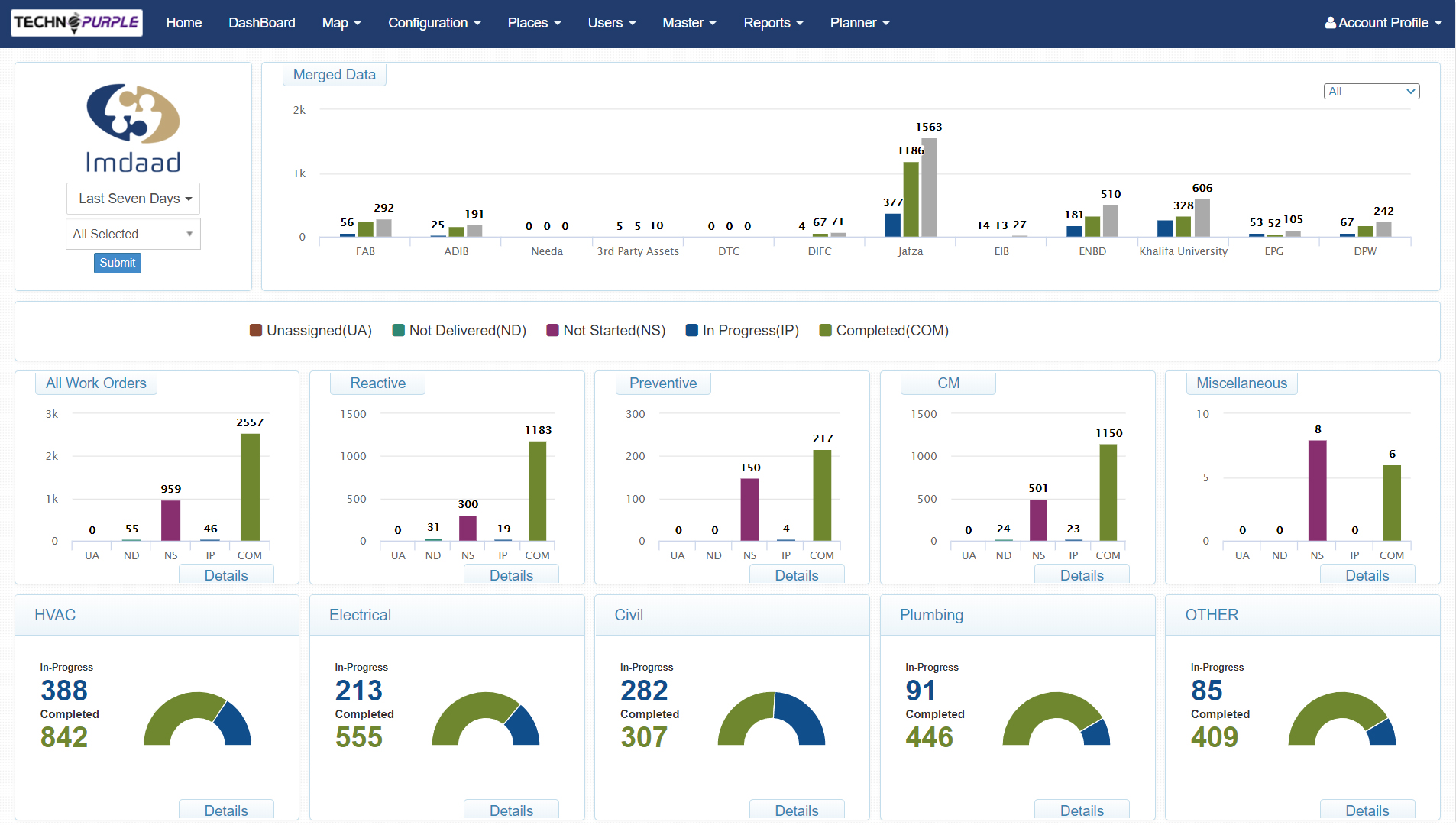
Task: Toggle Not Delivered(ND) legend swatch
Action: 398,330
